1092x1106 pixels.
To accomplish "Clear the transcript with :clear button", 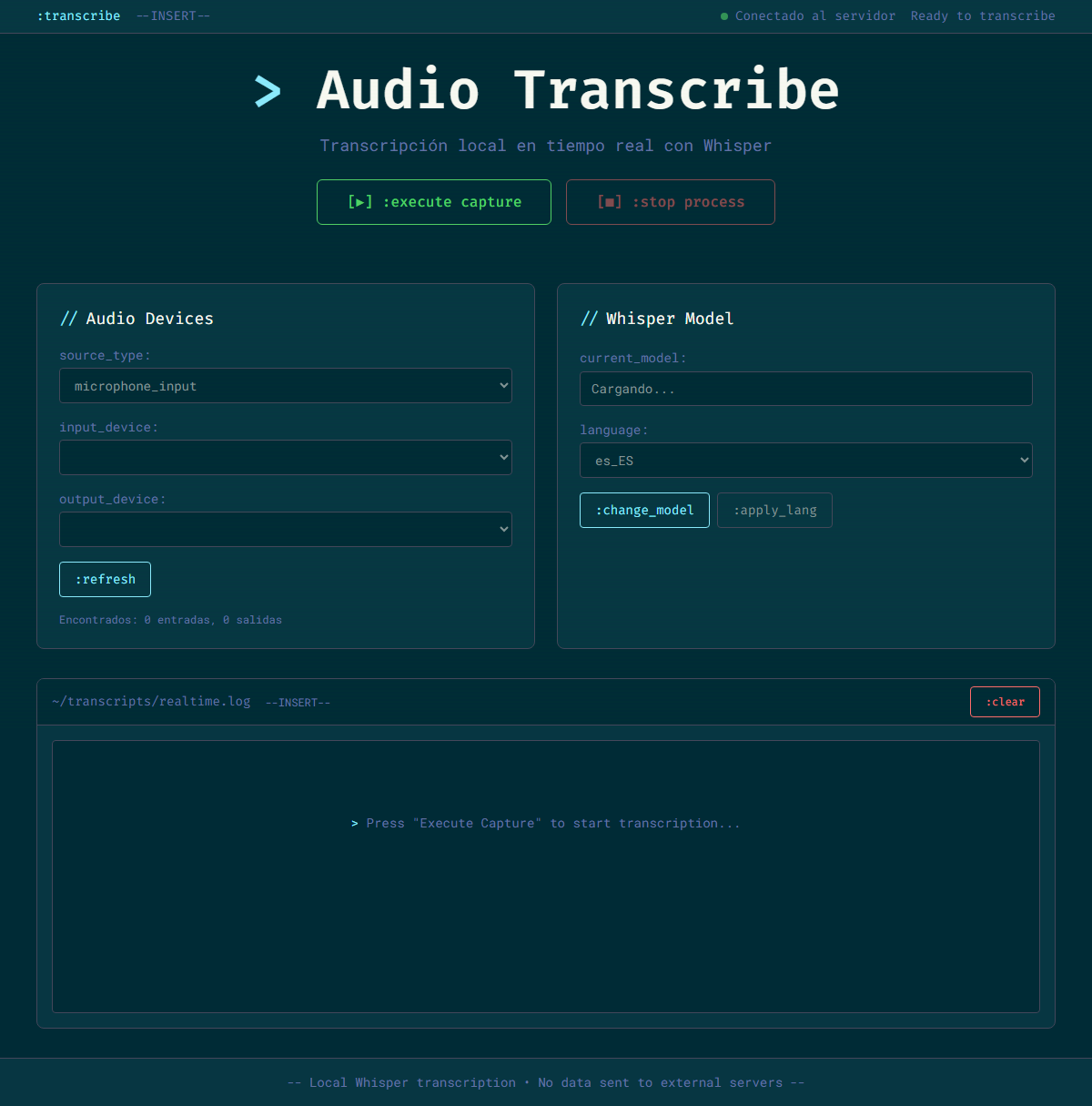I will pos(1005,702).
